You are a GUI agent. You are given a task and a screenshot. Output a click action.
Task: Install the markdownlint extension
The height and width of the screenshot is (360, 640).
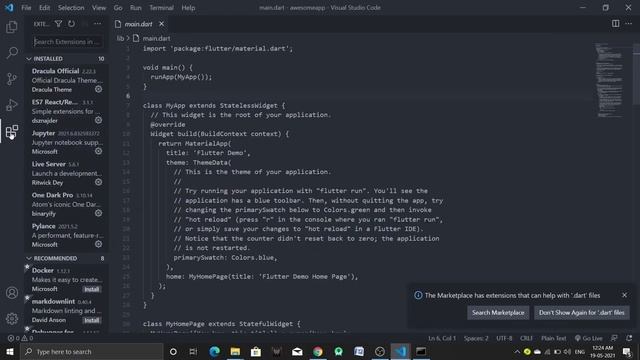pyautogui.click(x=91, y=320)
